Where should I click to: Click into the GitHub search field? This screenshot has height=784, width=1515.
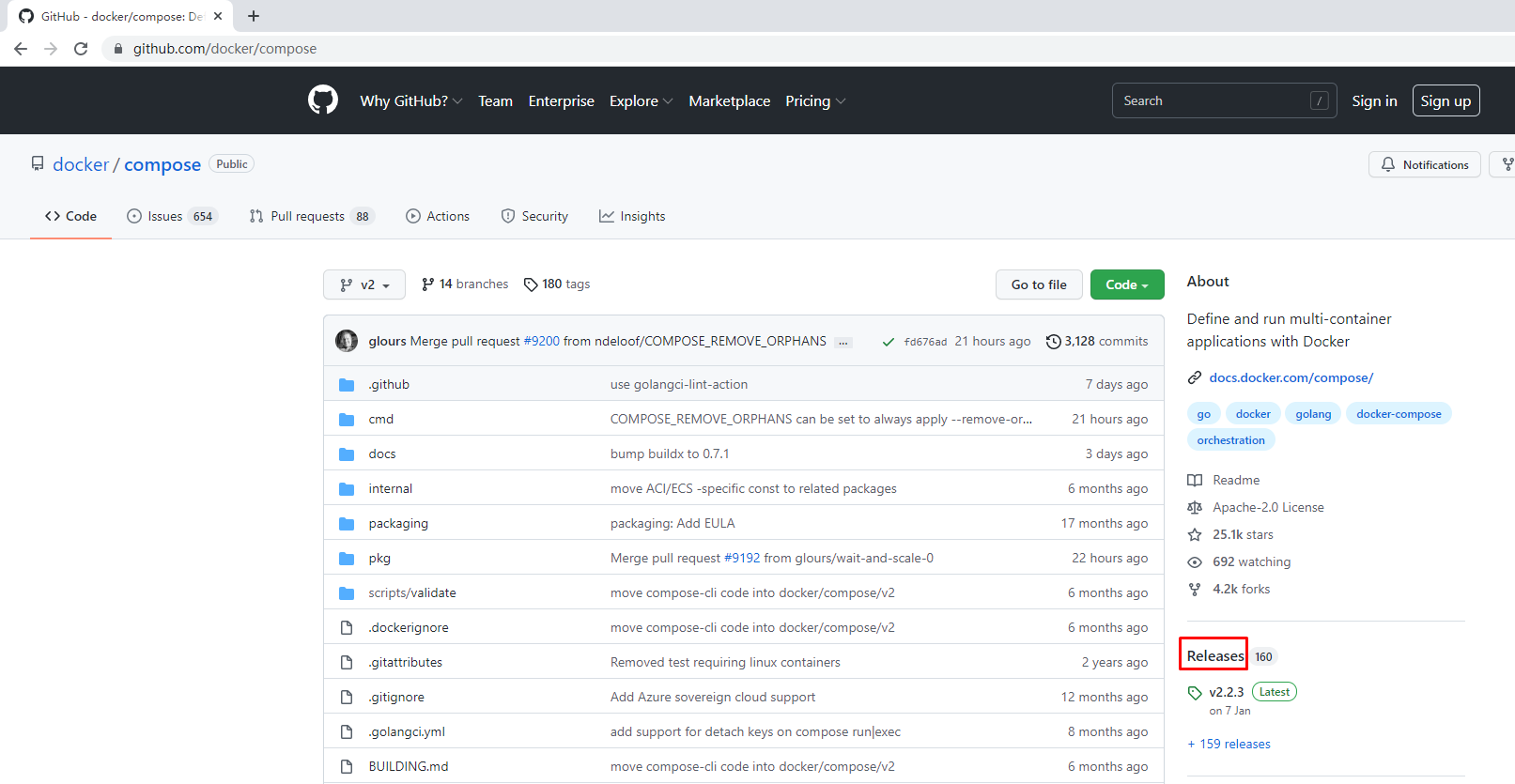pyautogui.click(x=1212, y=100)
